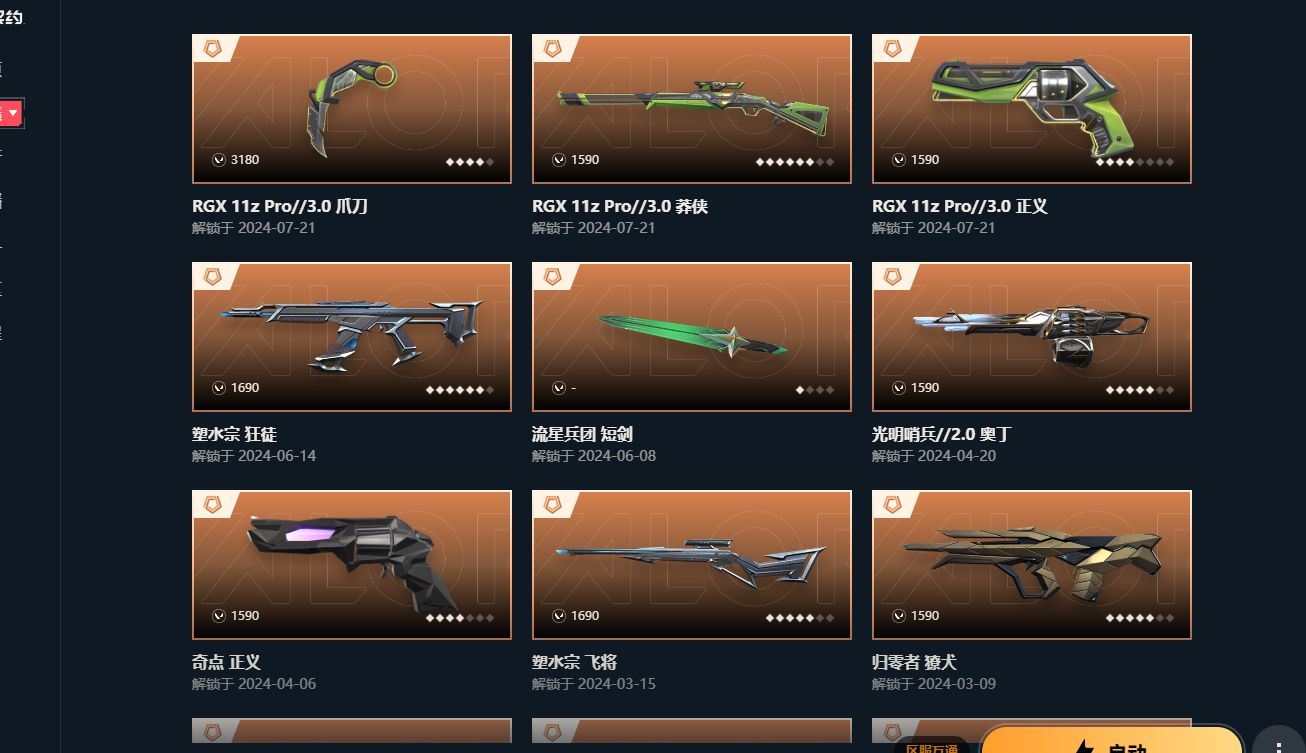
Task: Click the orange 启动 launch button
Action: [x=1110, y=740]
